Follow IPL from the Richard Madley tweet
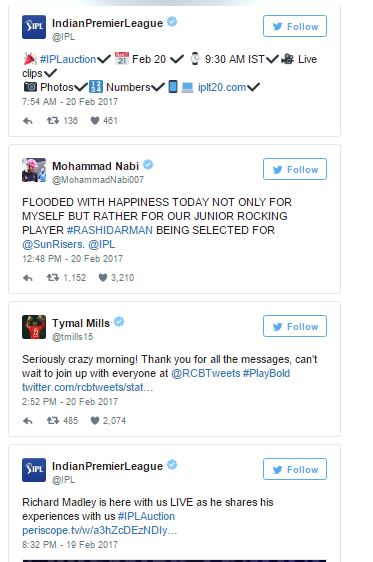 point(295,469)
